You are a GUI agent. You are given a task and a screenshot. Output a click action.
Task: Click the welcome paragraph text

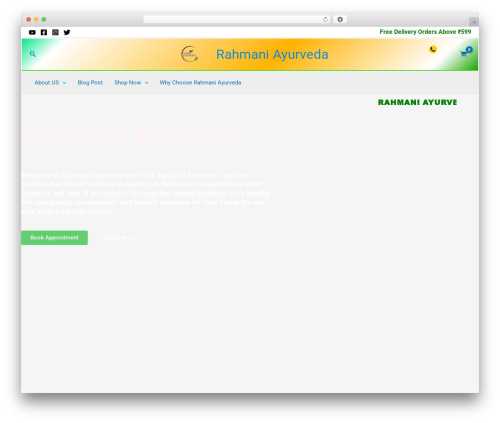click(146, 193)
